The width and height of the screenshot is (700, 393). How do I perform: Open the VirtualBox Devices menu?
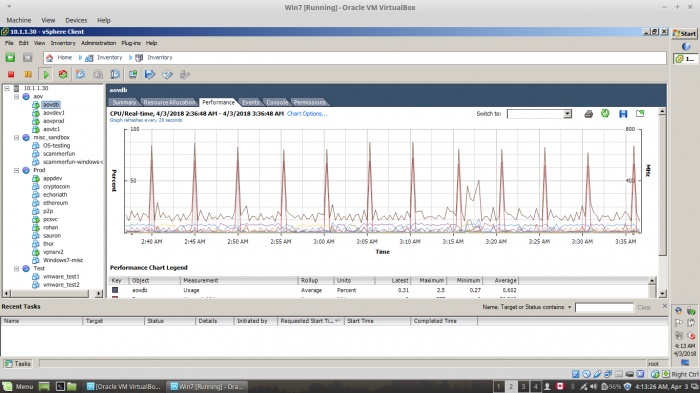click(x=76, y=20)
